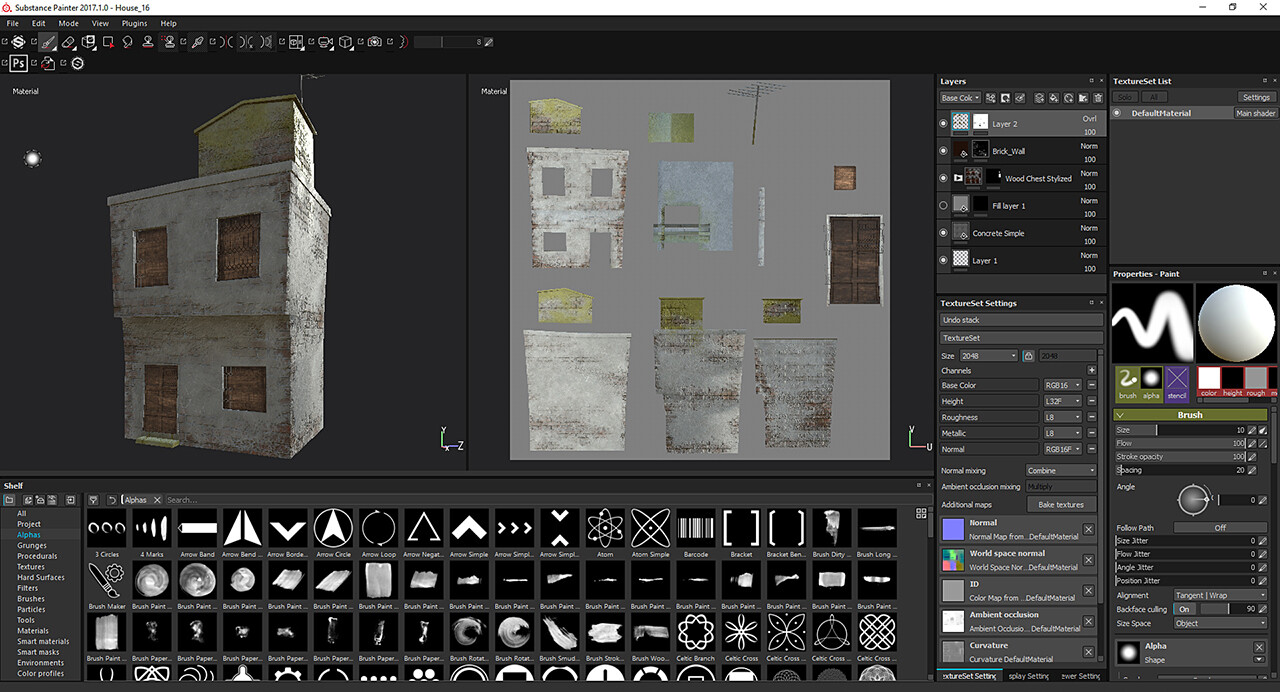Click the camera view mode icon
Viewport: 1280px width, 692px height.
pyautogui.click(x=325, y=42)
